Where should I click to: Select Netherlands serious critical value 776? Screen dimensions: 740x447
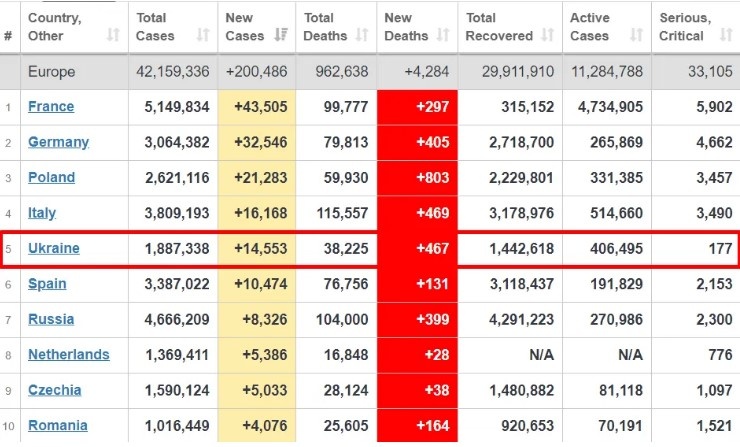721,354
